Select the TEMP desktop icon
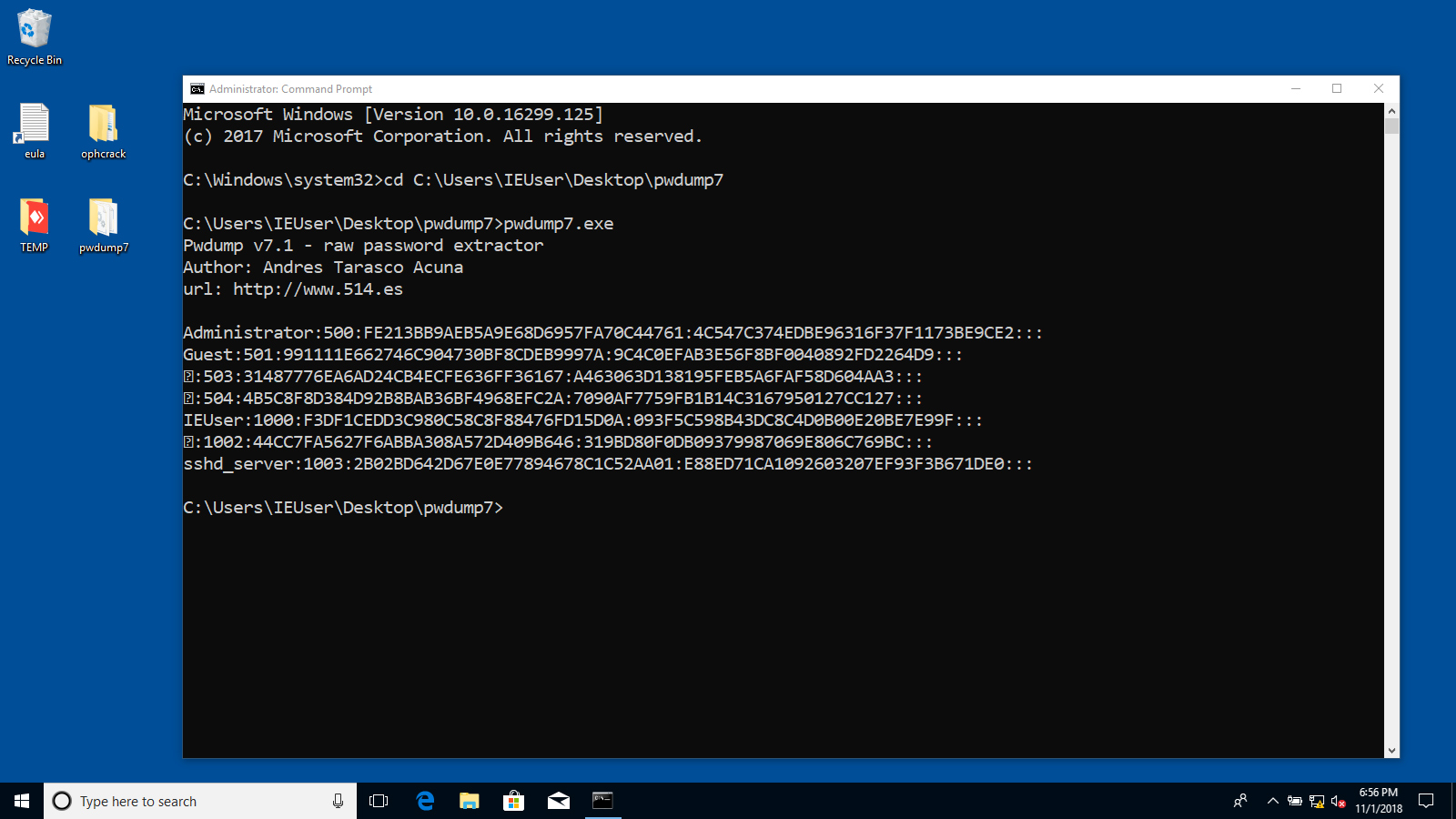1456x819 pixels. pos(35,225)
